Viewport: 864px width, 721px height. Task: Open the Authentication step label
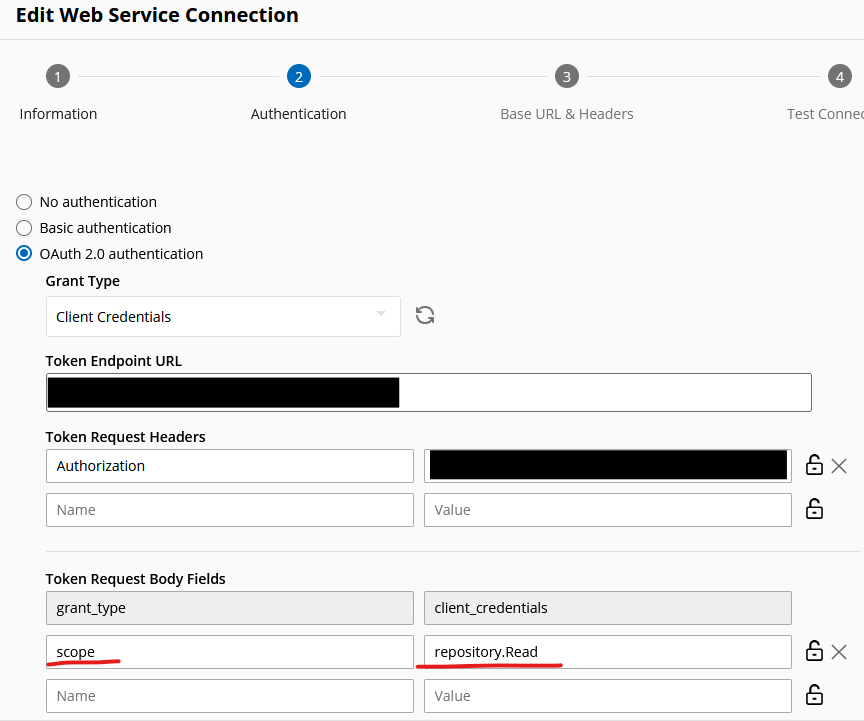coord(298,114)
